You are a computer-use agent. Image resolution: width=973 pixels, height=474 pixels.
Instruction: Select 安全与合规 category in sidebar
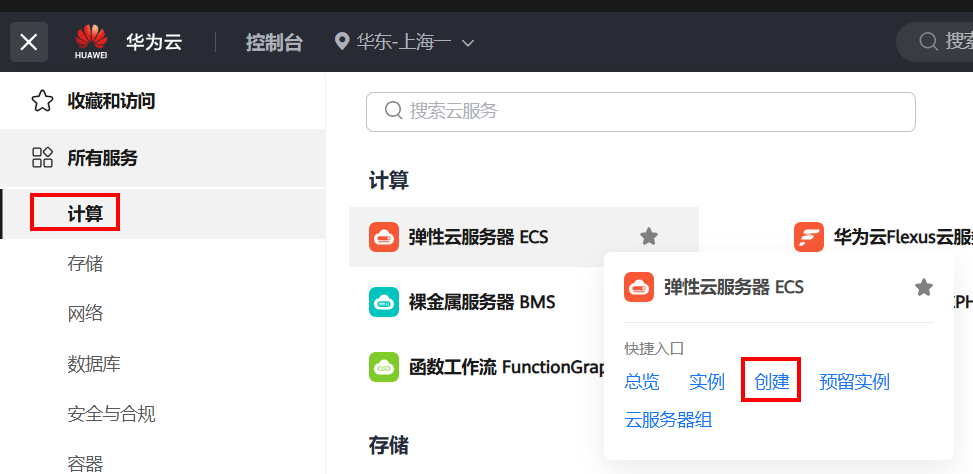point(111,413)
